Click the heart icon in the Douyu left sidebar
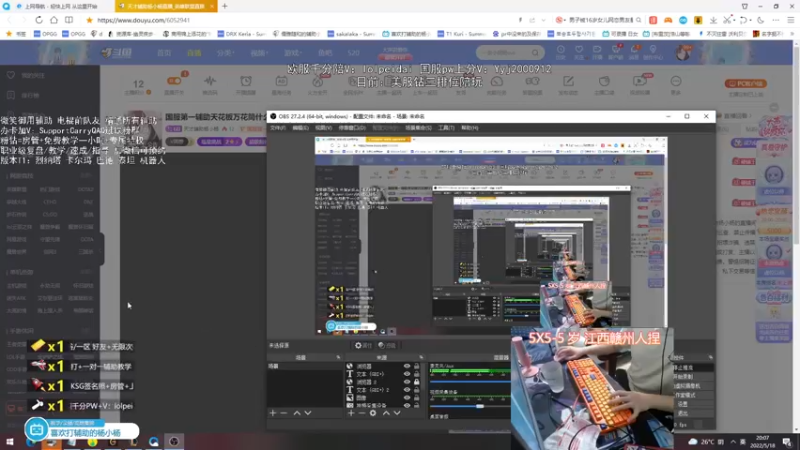Screen dimensions: 800x450 point(11,75)
